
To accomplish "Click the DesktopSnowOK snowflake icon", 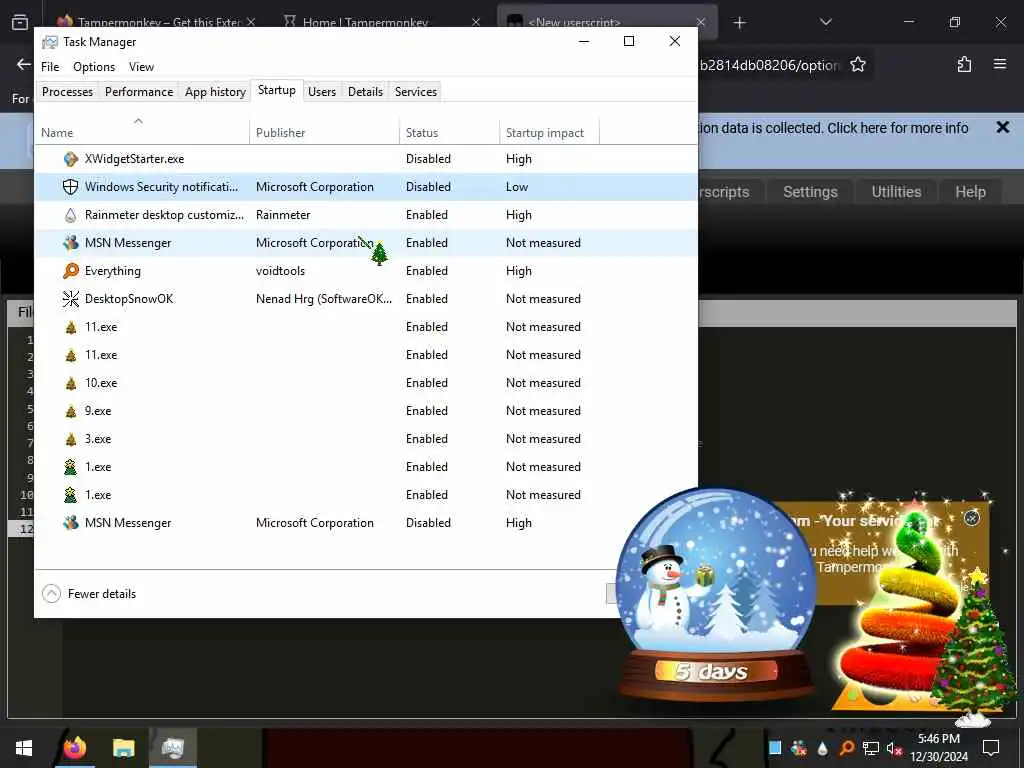I will tap(71, 299).
